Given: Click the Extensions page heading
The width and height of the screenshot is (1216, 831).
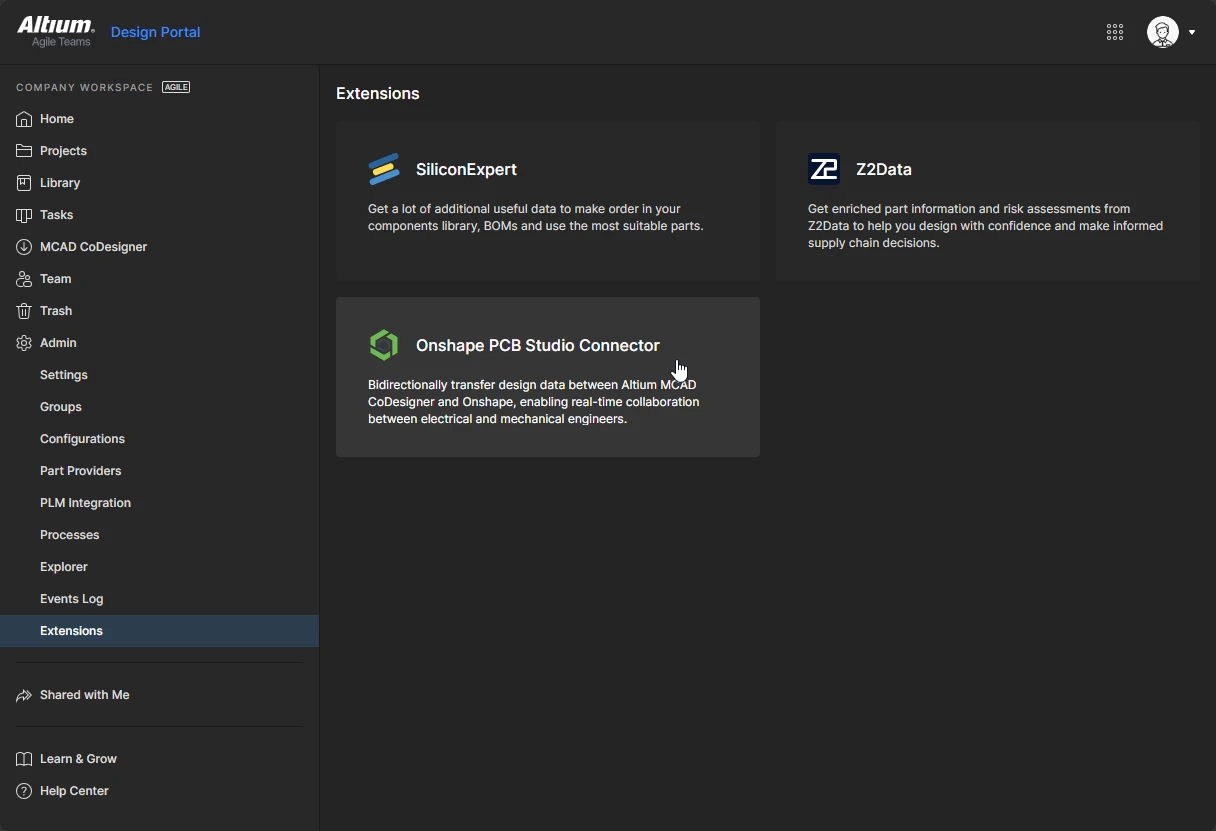Looking at the screenshot, I should pos(378,94).
